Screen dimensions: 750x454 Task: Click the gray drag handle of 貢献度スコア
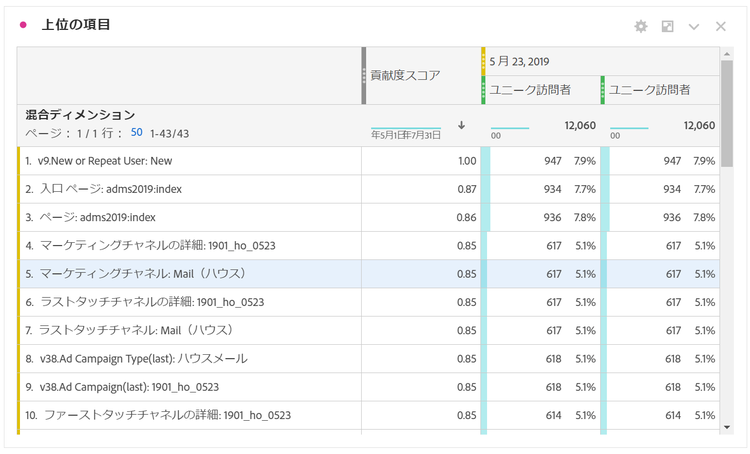[364, 75]
